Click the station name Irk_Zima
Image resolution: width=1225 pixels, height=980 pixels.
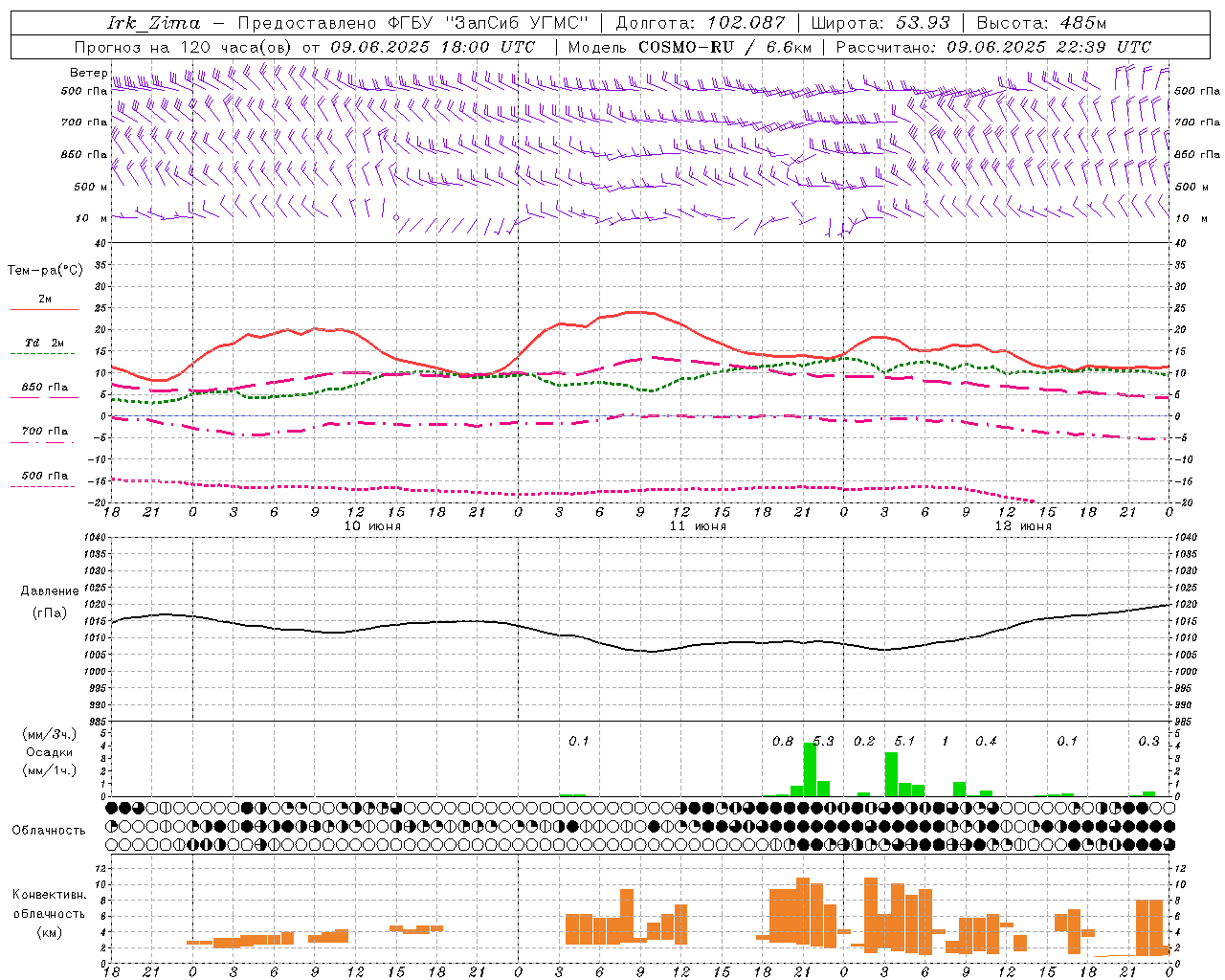pos(154,23)
